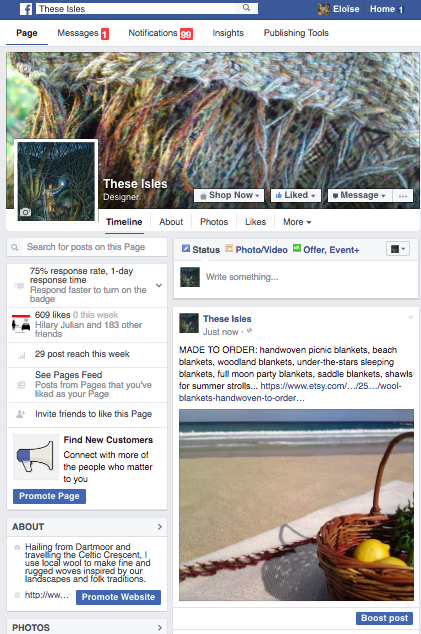
Task: Toggle the Liked button on the page
Action: coord(296,195)
